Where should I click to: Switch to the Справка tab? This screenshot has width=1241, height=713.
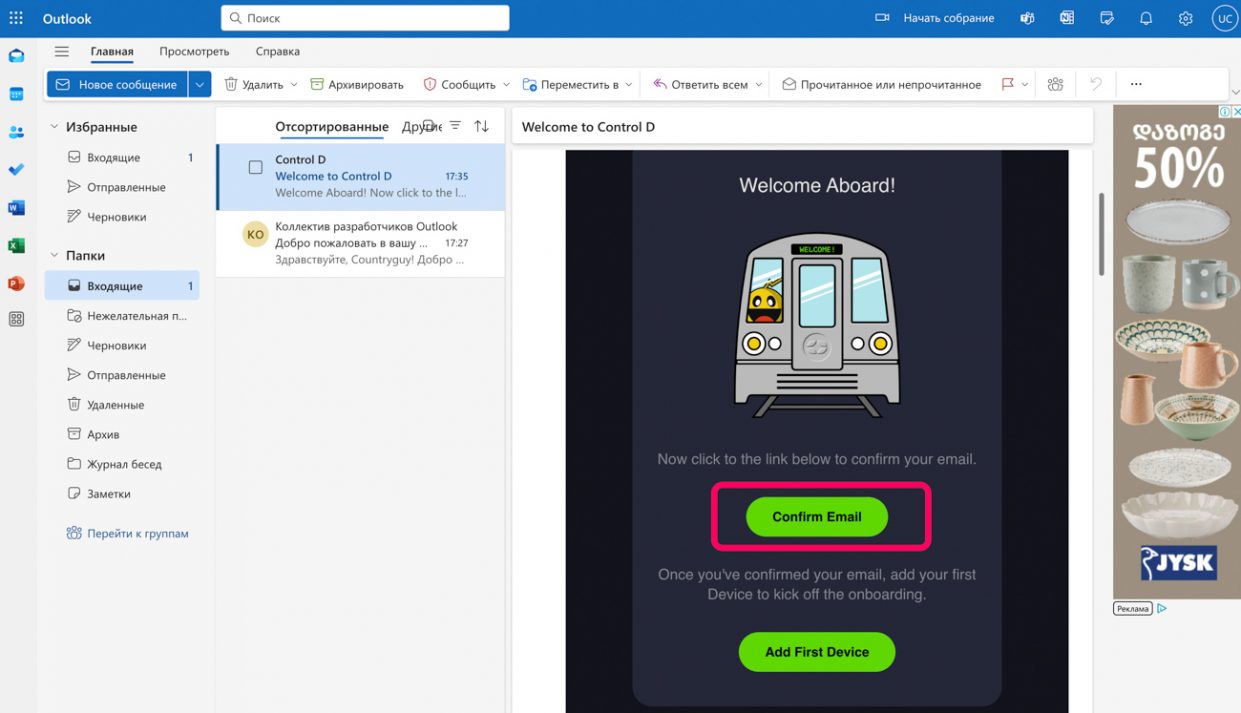click(277, 52)
